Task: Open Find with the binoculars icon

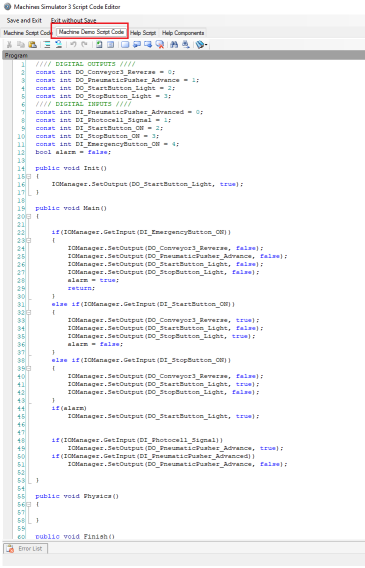Action: (x=174, y=45)
